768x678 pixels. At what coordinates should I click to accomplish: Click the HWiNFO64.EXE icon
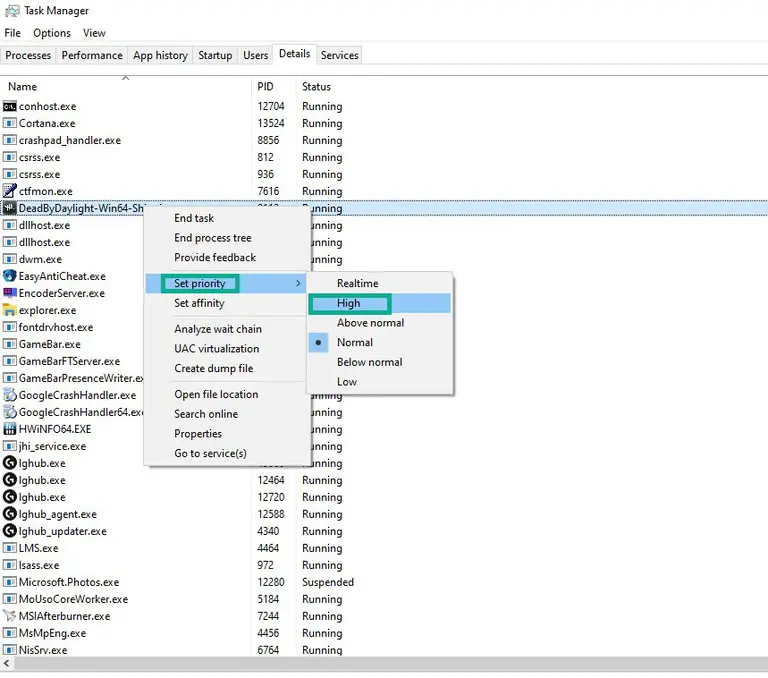(x=9, y=429)
